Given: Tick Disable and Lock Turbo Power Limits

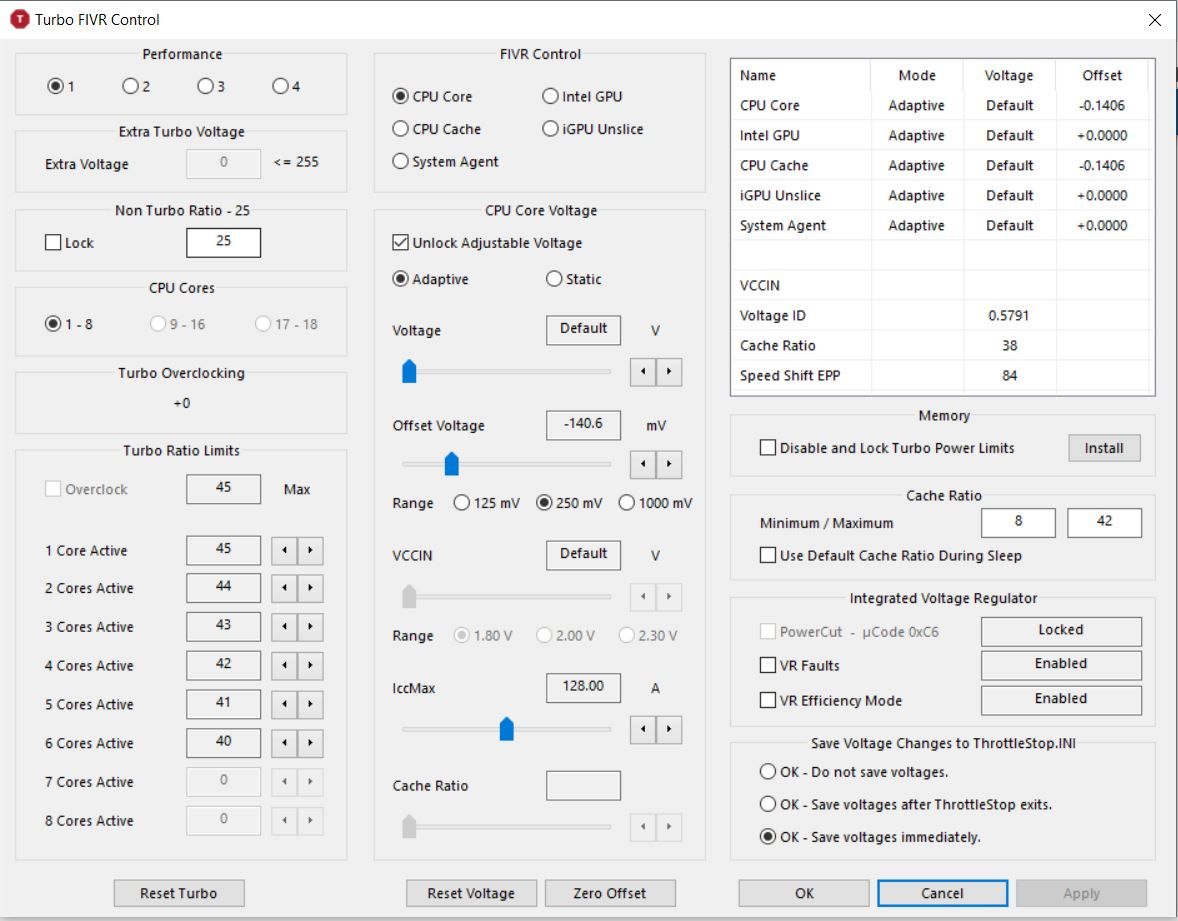Looking at the screenshot, I should pyautogui.click(x=768, y=448).
